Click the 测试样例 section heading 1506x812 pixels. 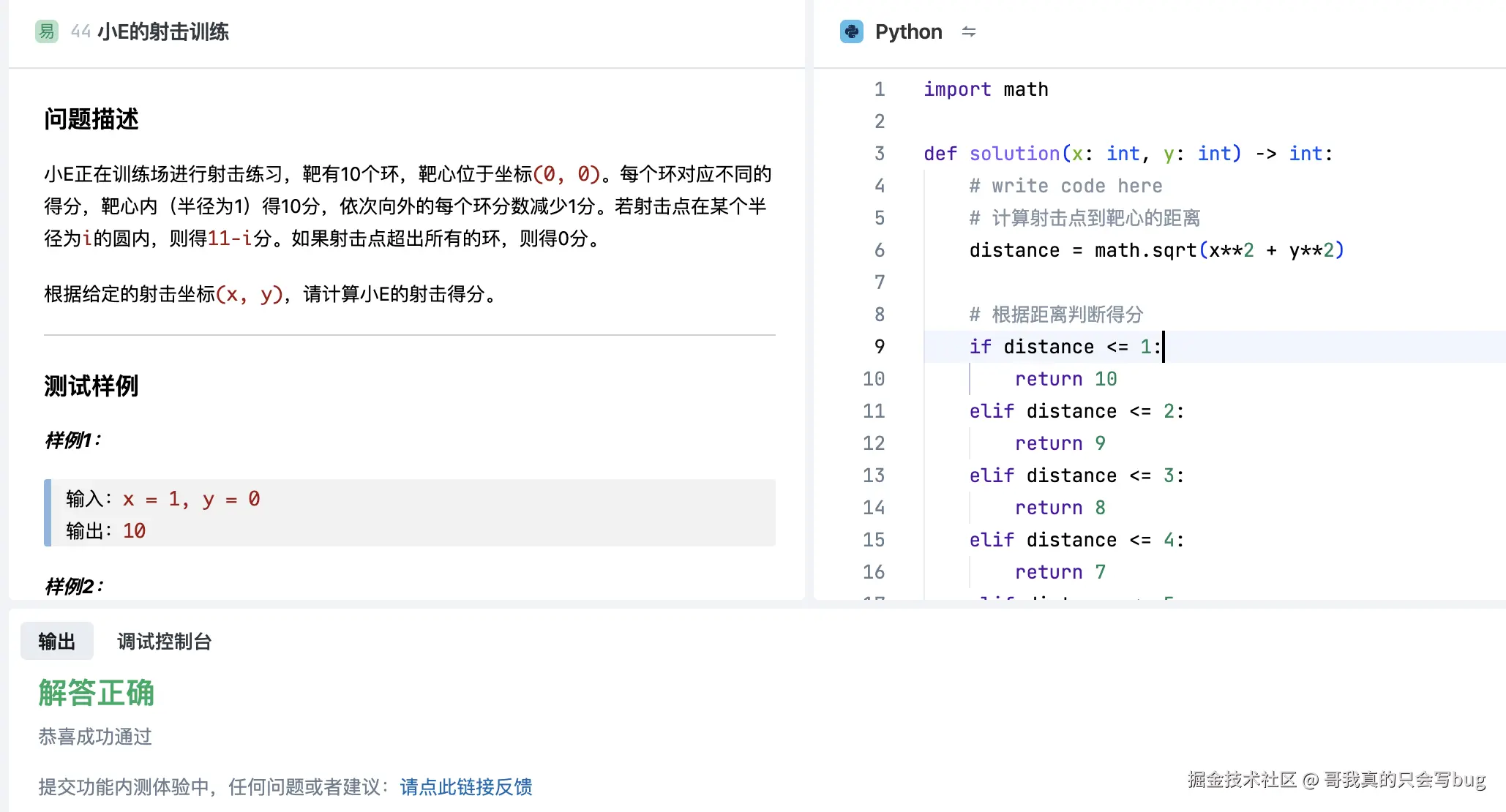coord(91,386)
